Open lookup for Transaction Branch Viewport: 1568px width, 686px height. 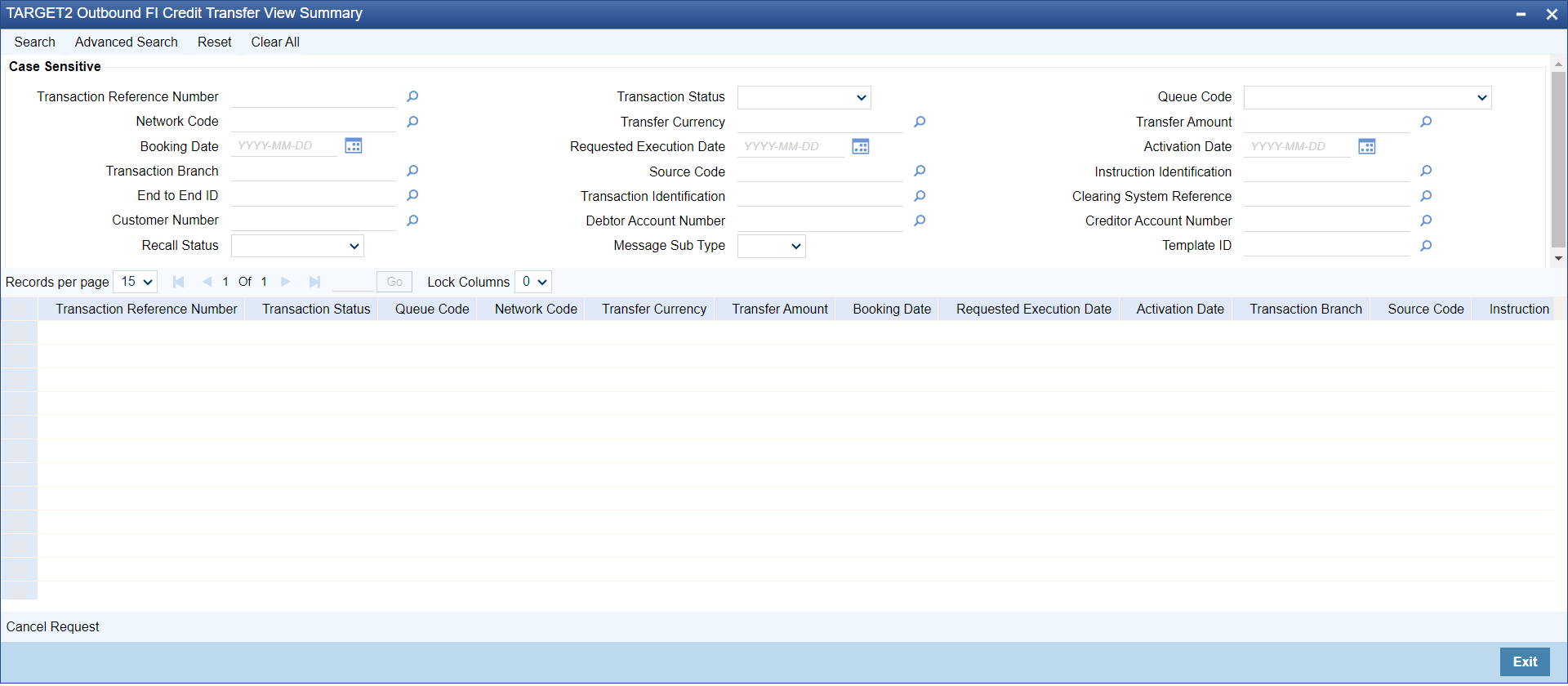click(412, 171)
